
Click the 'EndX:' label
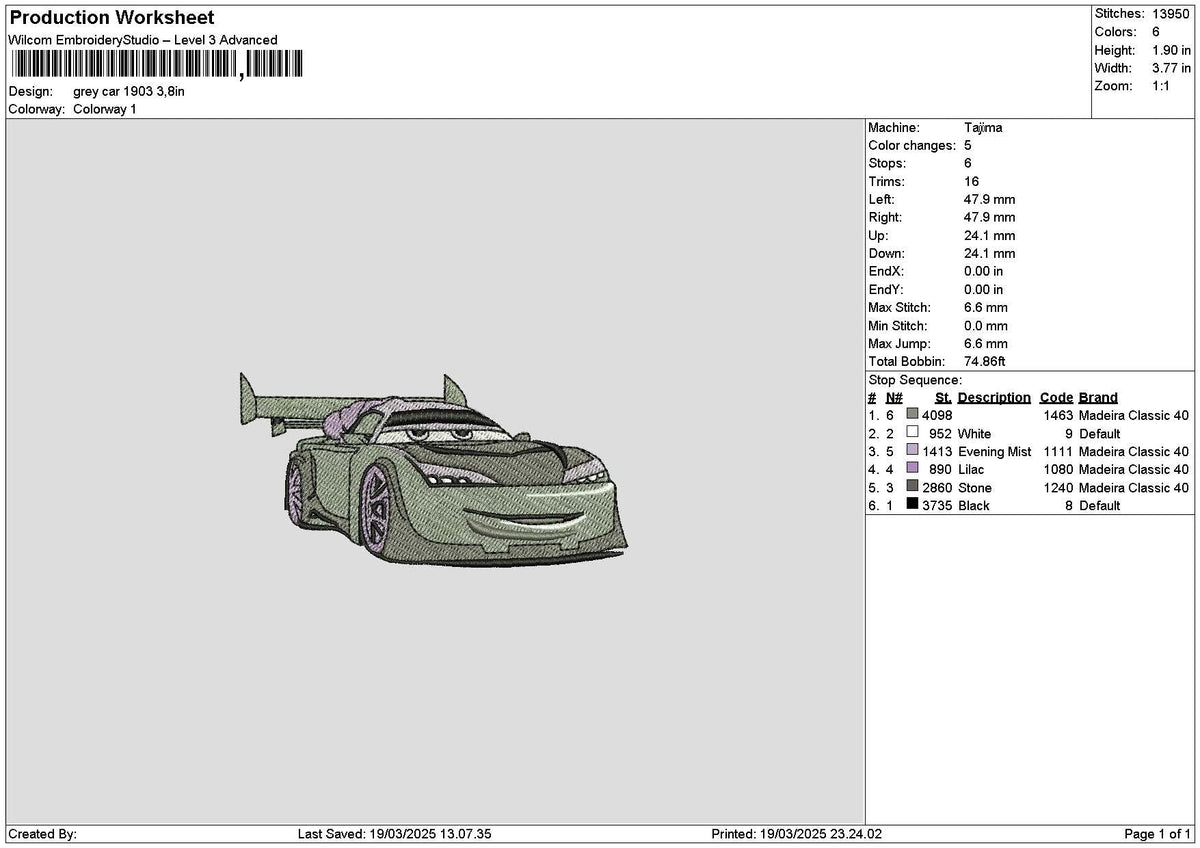point(886,272)
